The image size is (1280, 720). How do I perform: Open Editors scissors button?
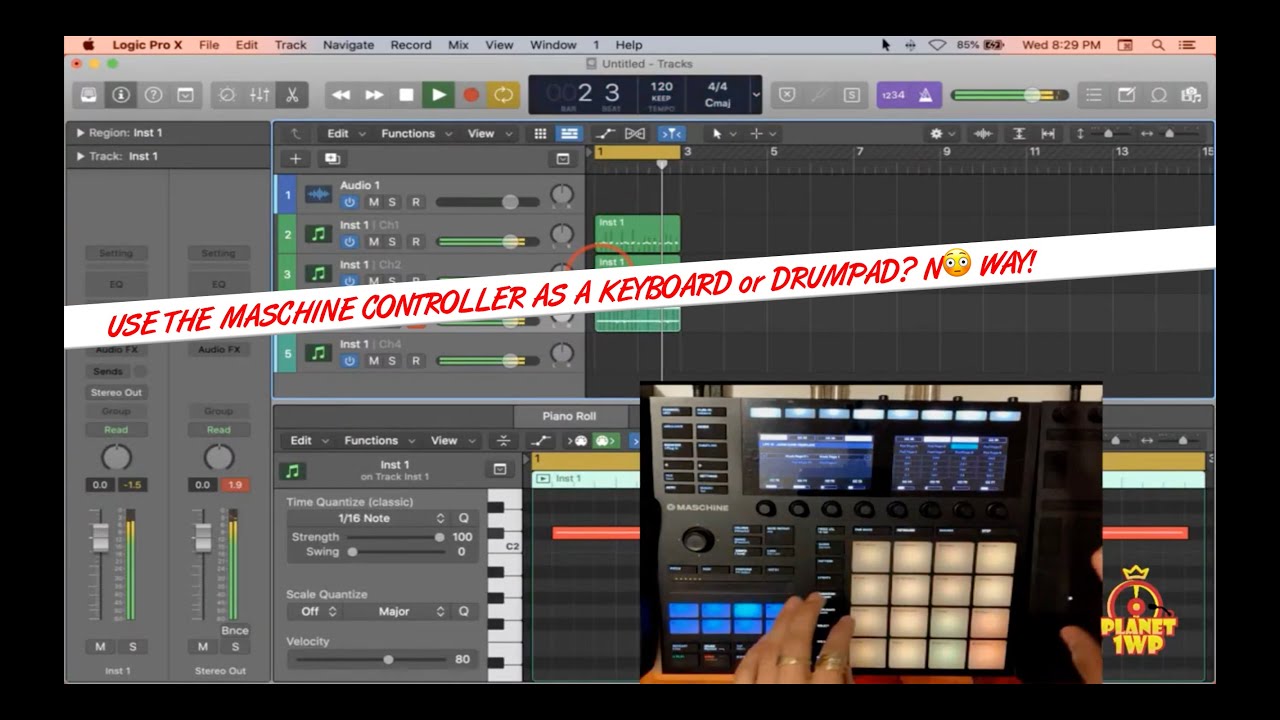[292, 95]
